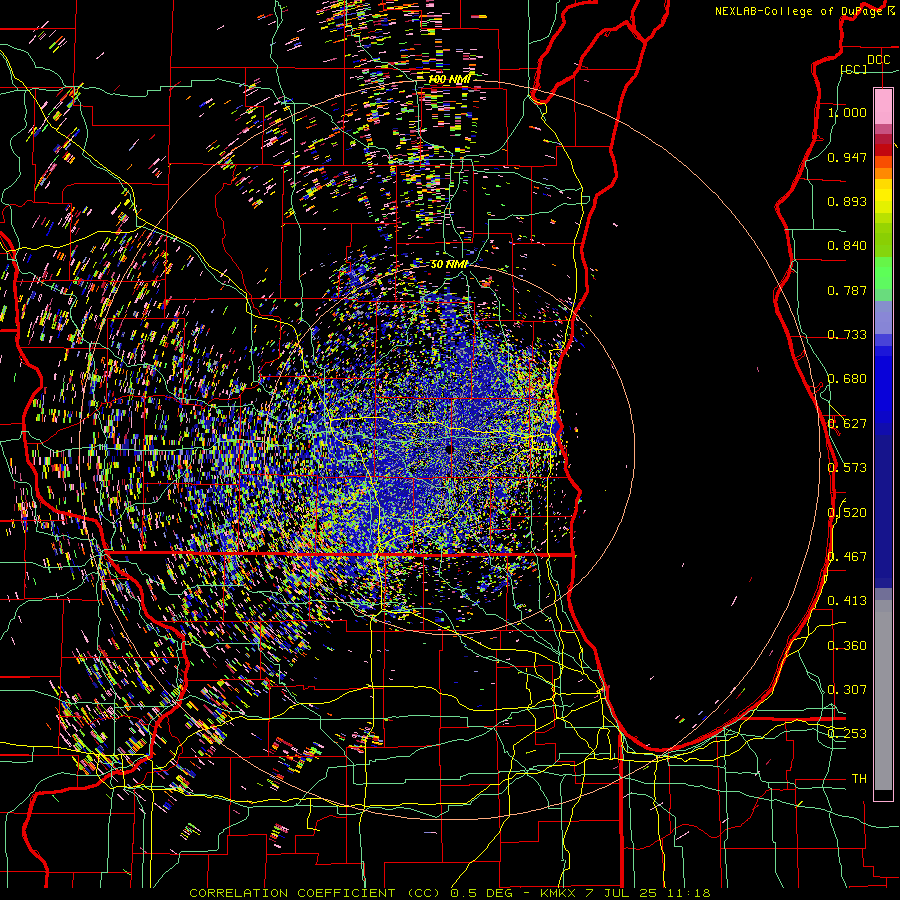Viewport: 900px width, 900px height.
Task: Click the 0.573 scale value
Action: 847,468
